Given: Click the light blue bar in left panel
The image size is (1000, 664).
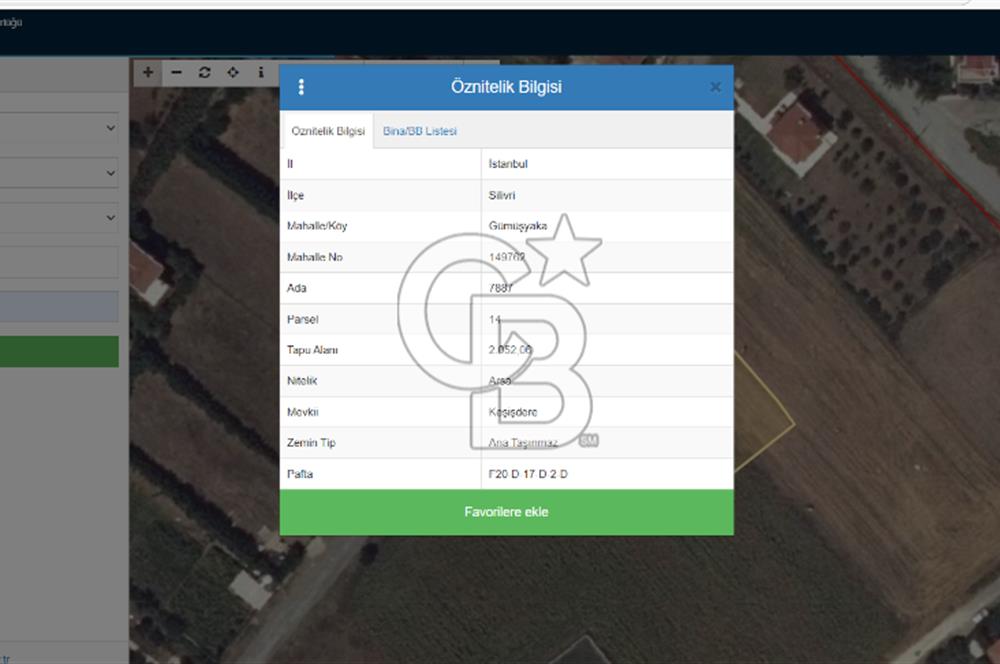Looking at the screenshot, I should point(58,307).
